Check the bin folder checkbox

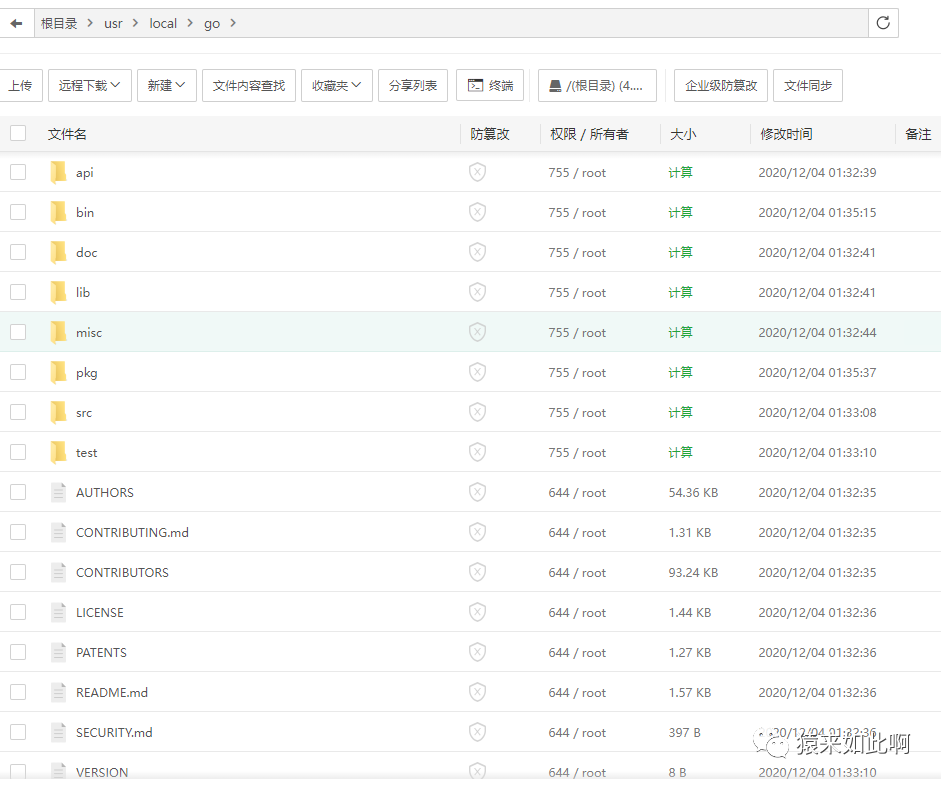[x=18, y=212]
